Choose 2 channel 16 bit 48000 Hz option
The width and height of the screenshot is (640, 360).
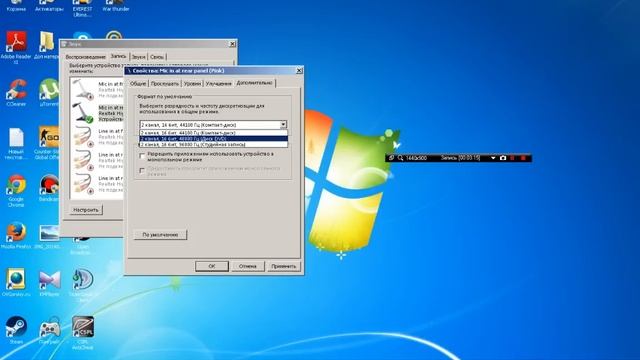(x=213, y=139)
